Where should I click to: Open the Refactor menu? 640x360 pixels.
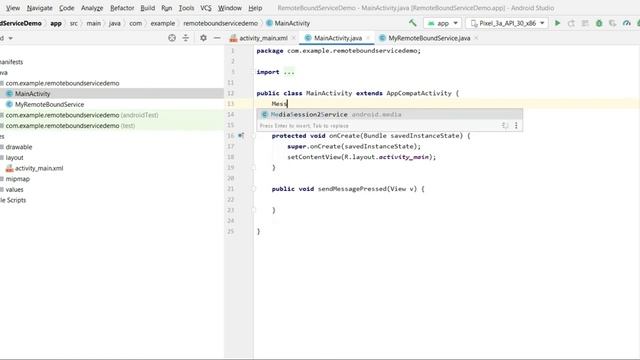[x=122, y=8]
